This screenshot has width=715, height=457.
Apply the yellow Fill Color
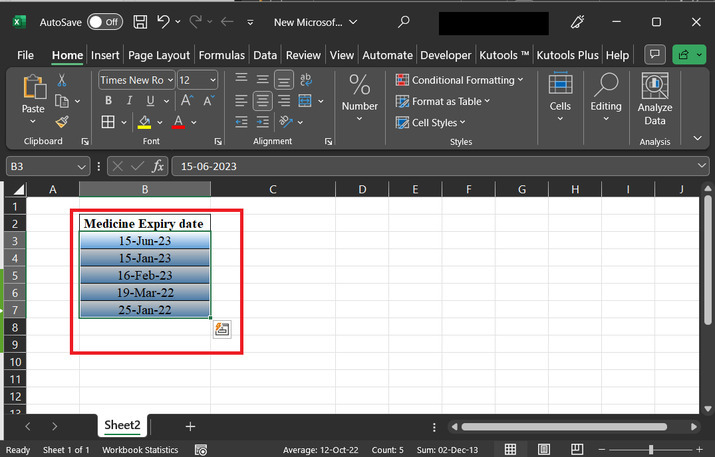[x=145, y=122]
